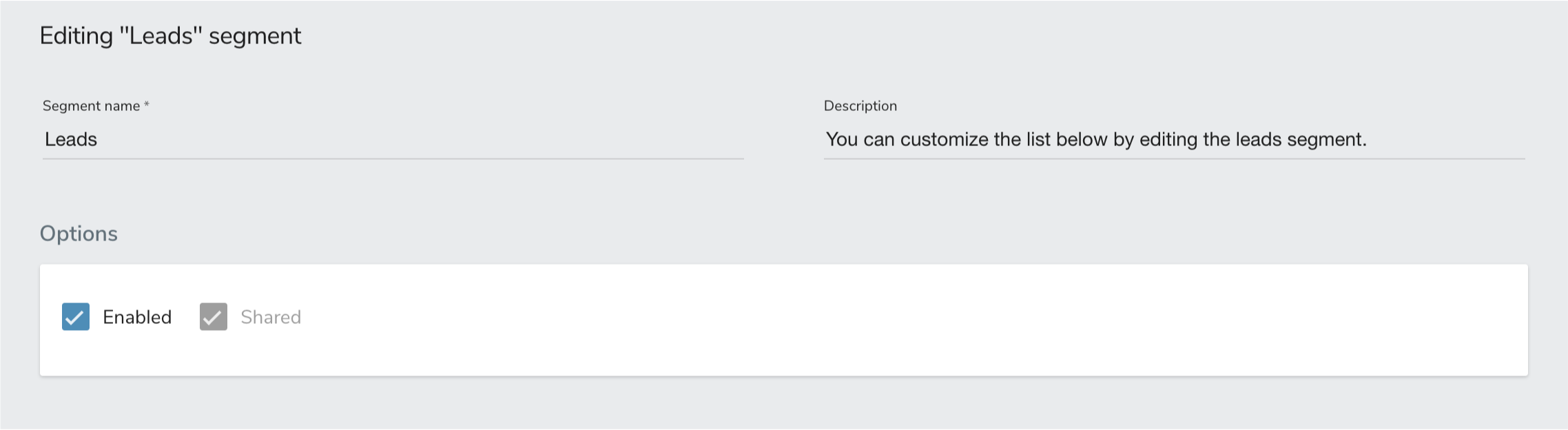The width and height of the screenshot is (1568, 430).
Task: Click the word Leads in the name field
Action: coord(71,140)
